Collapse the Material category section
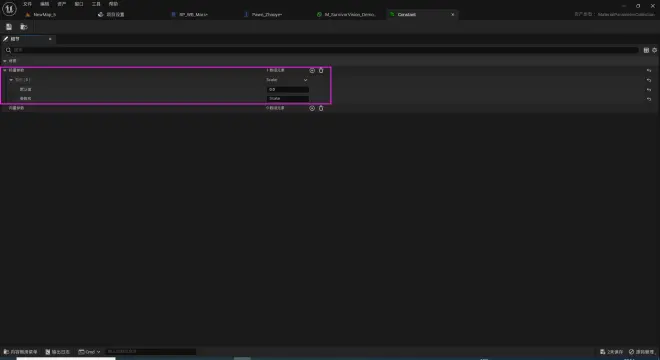Image resolution: width=660 pixels, height=360 pixels. [x=5, y=61]
